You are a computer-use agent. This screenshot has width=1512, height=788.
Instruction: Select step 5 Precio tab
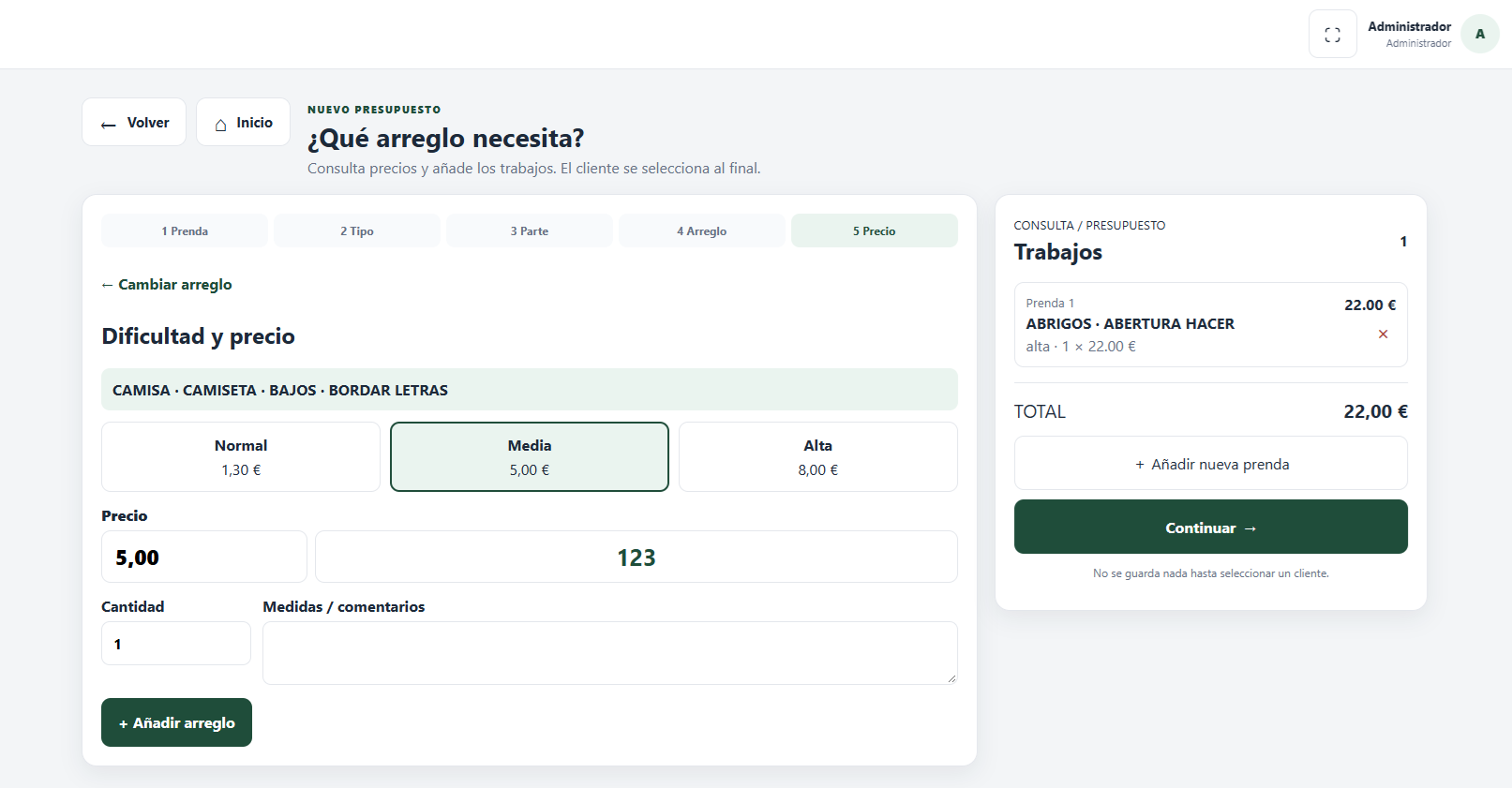pos(875,231)
